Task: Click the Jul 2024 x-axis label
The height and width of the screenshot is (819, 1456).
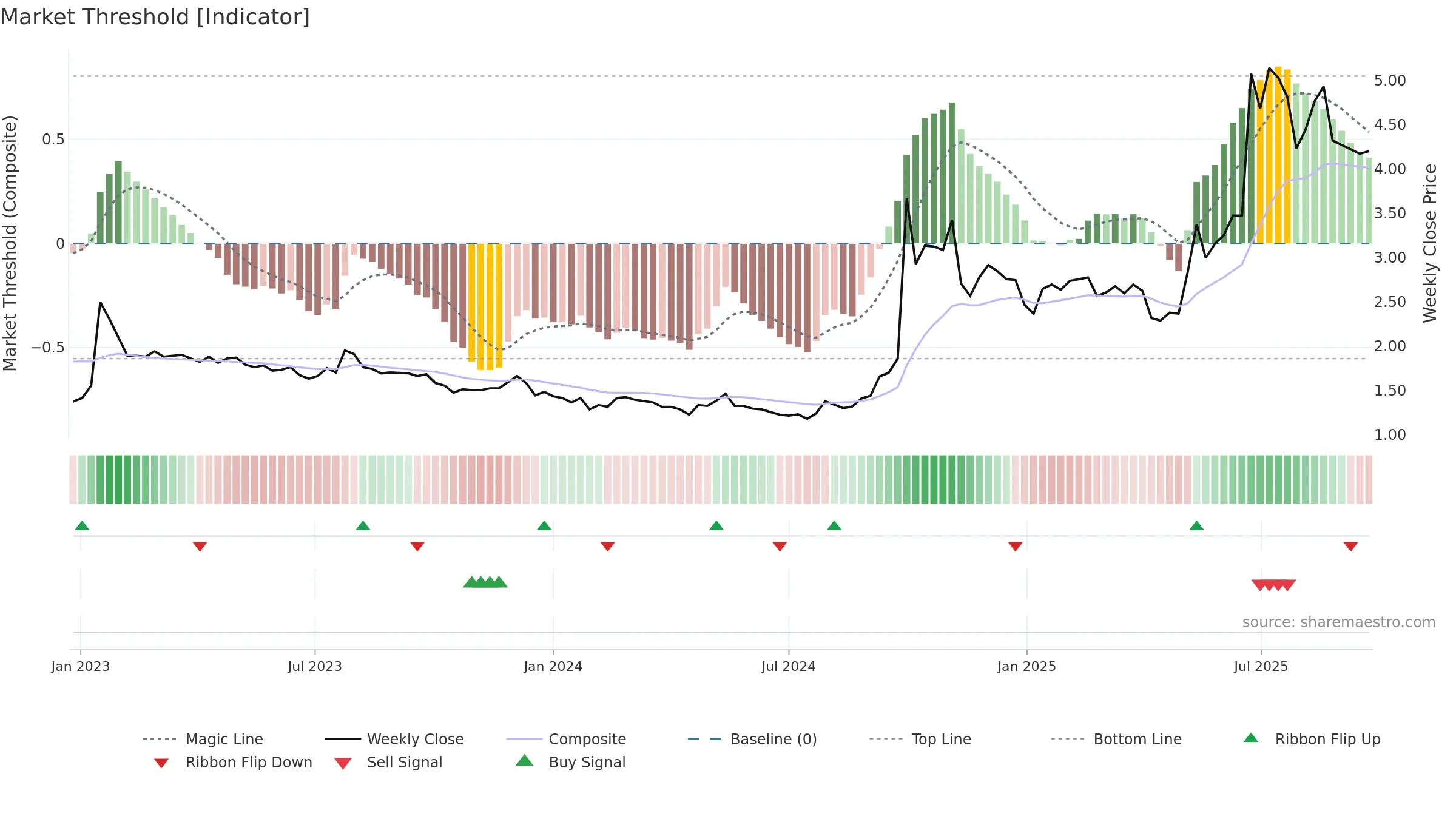Action: (x=789, y=666)
